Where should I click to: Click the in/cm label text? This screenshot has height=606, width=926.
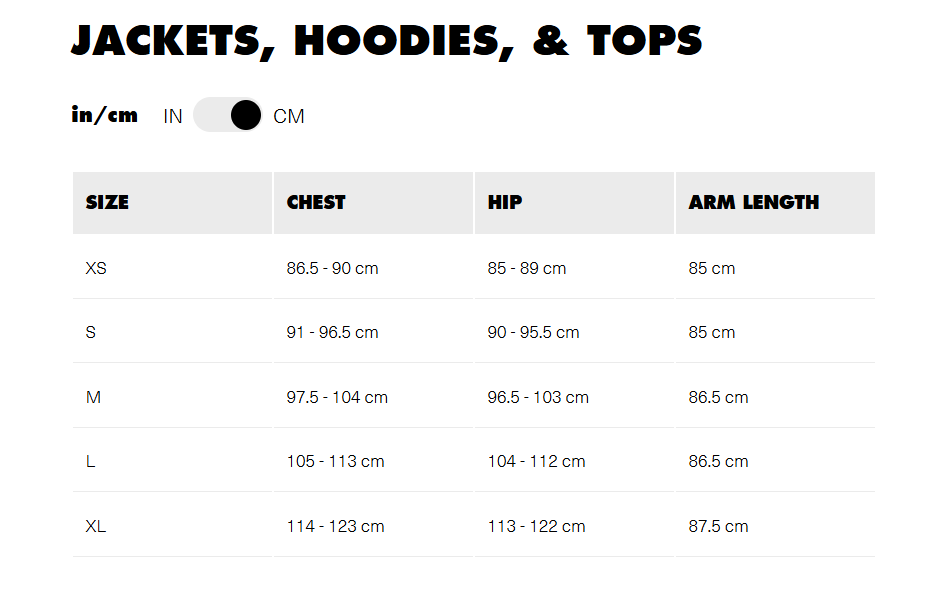(105, 115)
